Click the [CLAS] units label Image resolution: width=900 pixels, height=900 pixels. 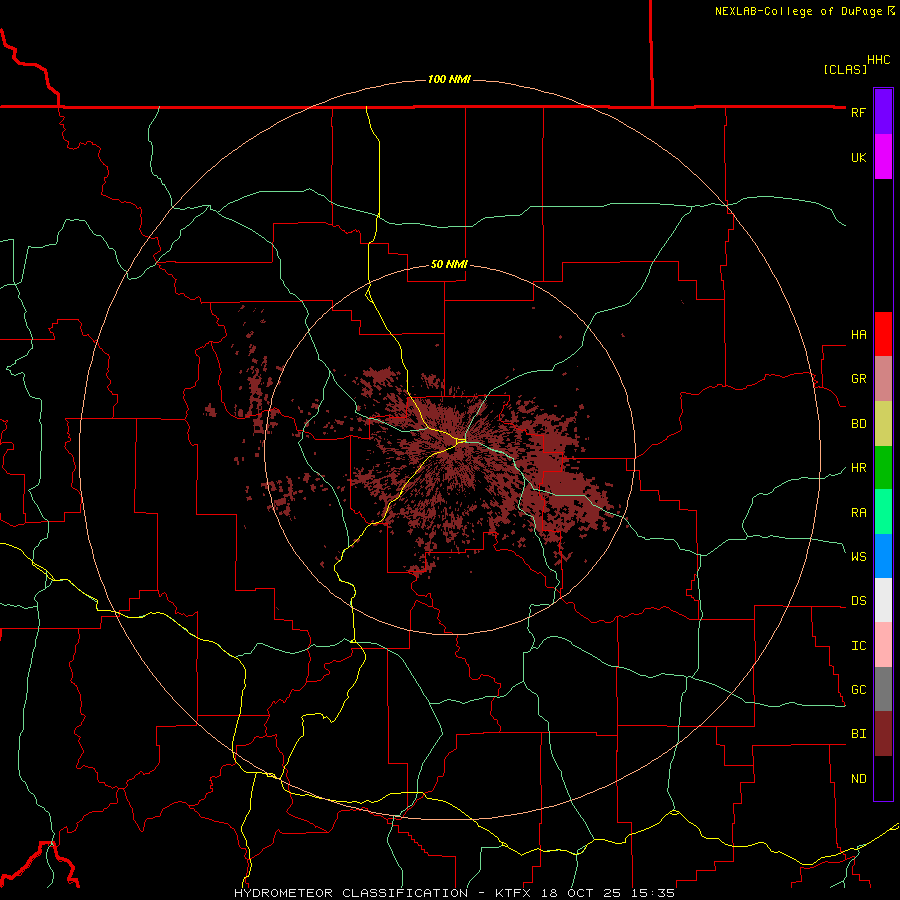pyautogui.click(x=845, y=69)
